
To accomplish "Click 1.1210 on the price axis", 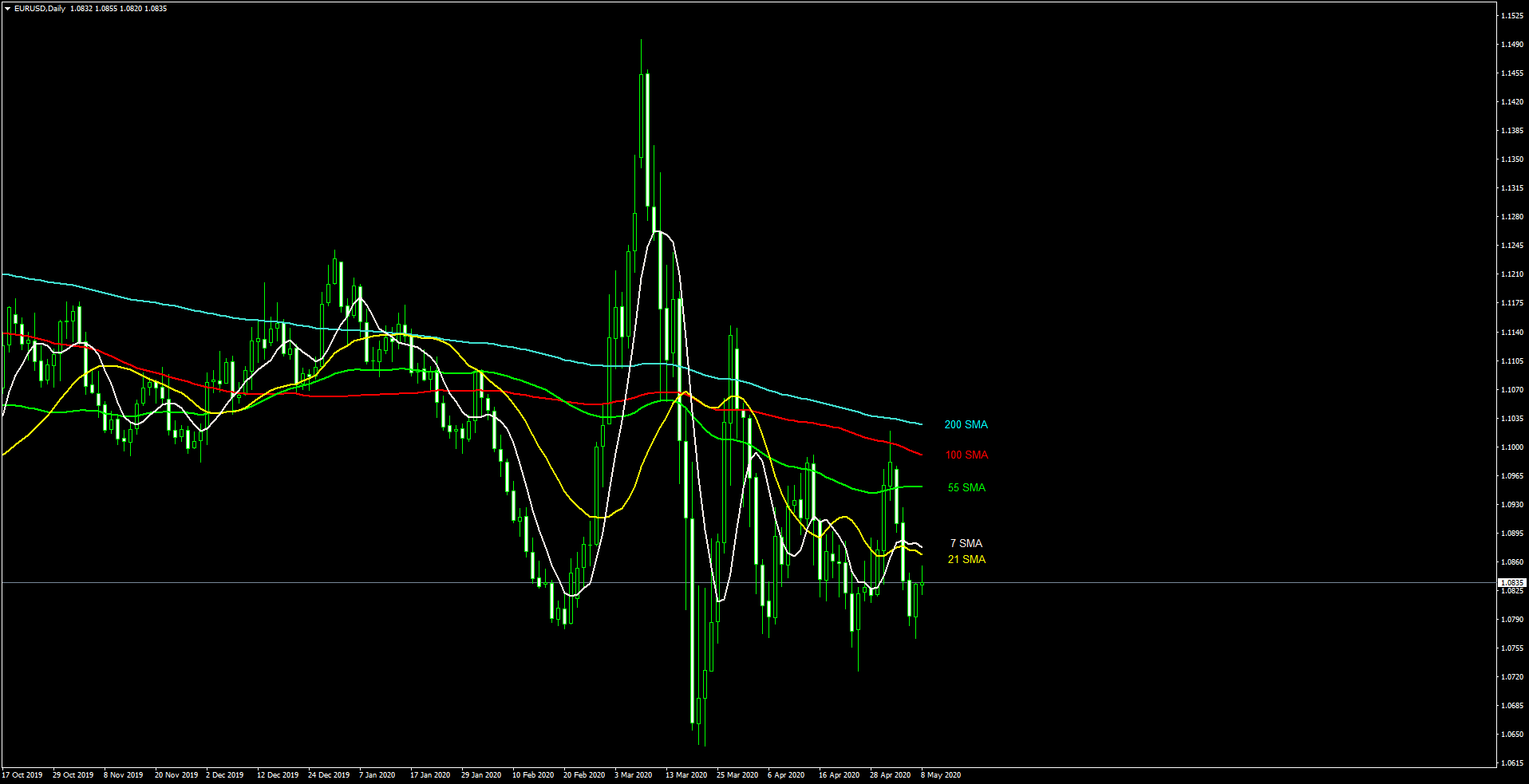I will 1511,274.
